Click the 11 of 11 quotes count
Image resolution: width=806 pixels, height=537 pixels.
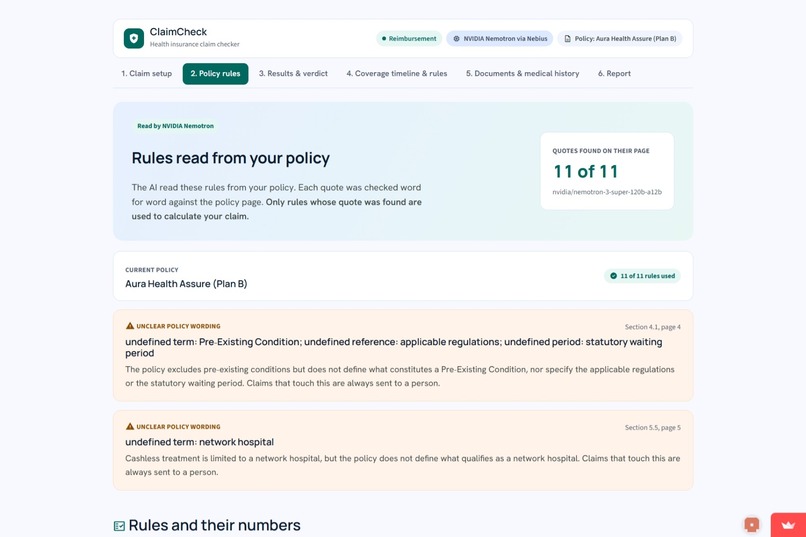(x=585, y=171)
